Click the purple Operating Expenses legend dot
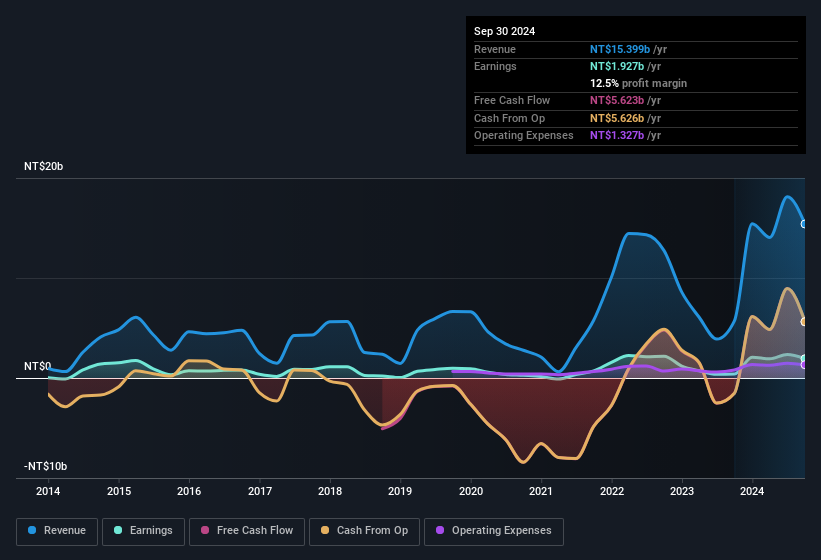Image resolution: width=821 pixels, height=560 pixels. point(440,531)
